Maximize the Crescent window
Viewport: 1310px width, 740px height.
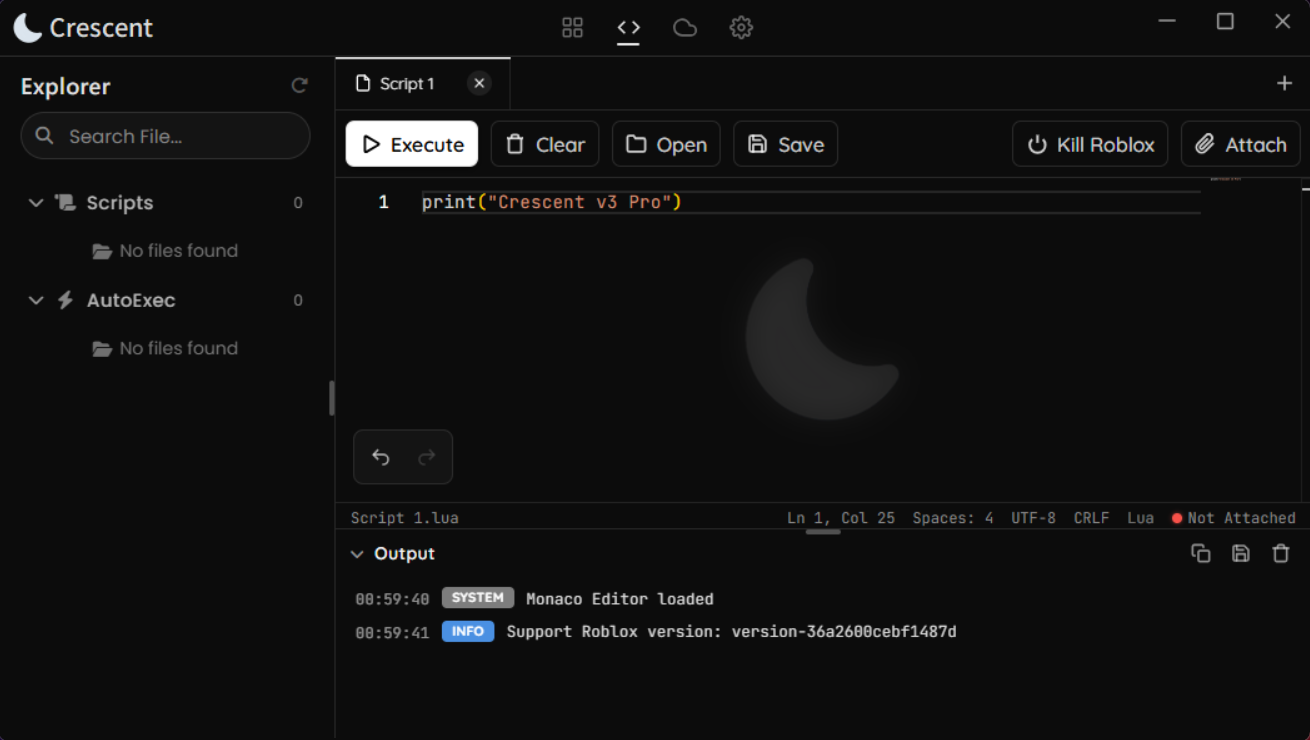[1225, 21]
